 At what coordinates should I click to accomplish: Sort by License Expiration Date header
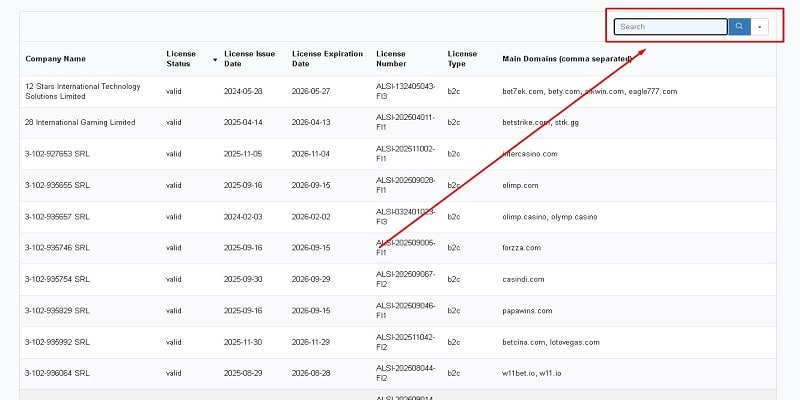click(x=328, y=59)
